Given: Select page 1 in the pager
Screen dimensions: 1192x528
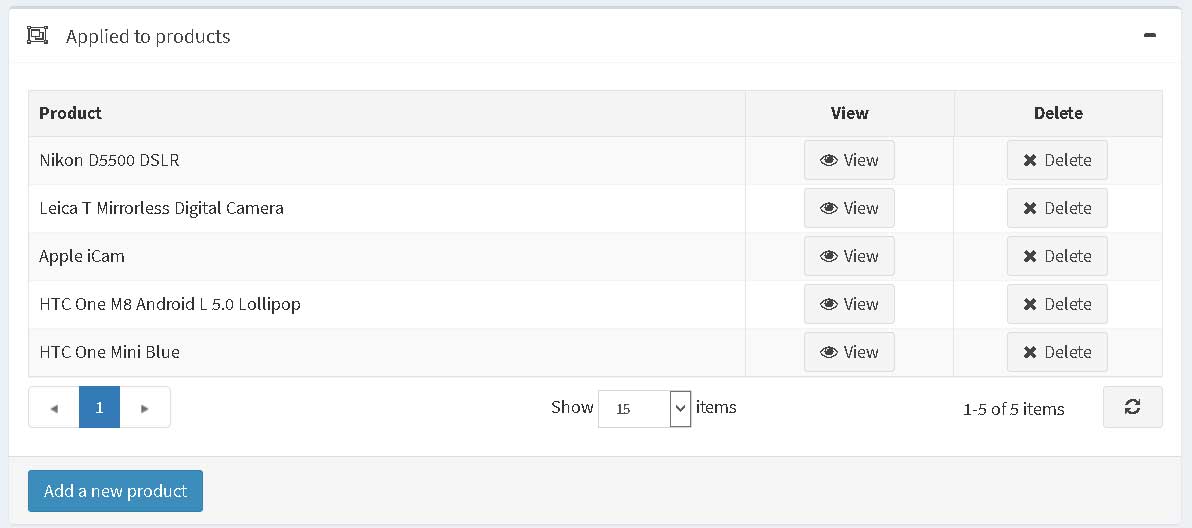Looking at the screenshot, I should (100, 407).
